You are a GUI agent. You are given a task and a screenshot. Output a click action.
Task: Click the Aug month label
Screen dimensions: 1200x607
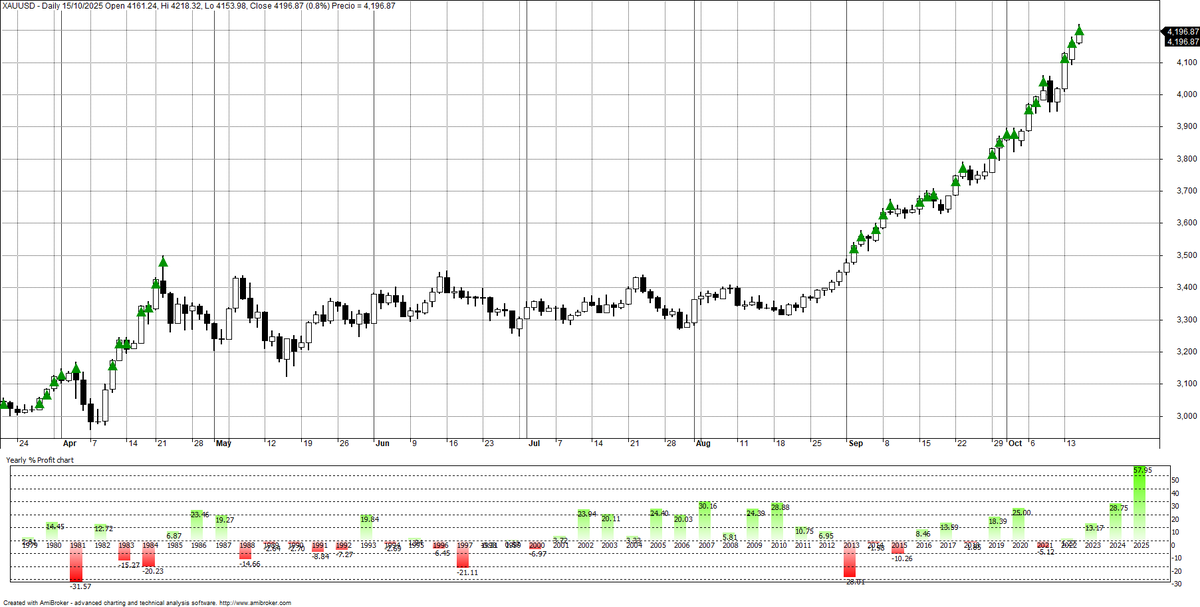[x=702, y=442]
